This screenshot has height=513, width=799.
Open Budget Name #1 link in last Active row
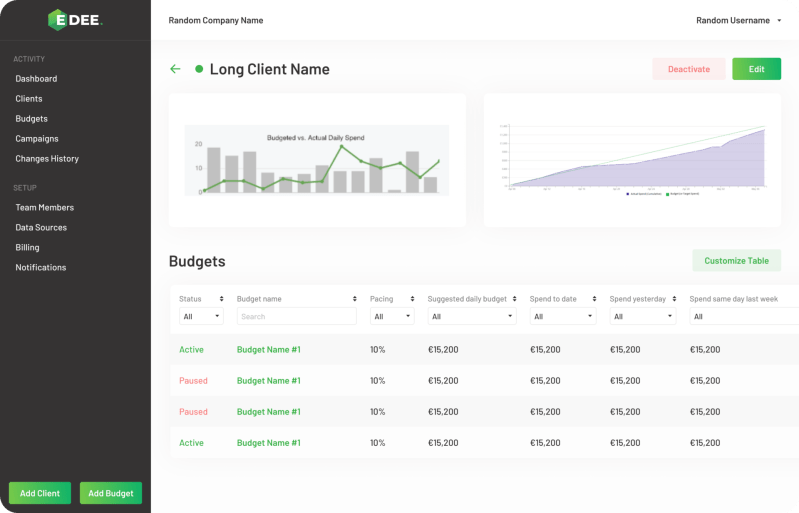click(269, 443)
